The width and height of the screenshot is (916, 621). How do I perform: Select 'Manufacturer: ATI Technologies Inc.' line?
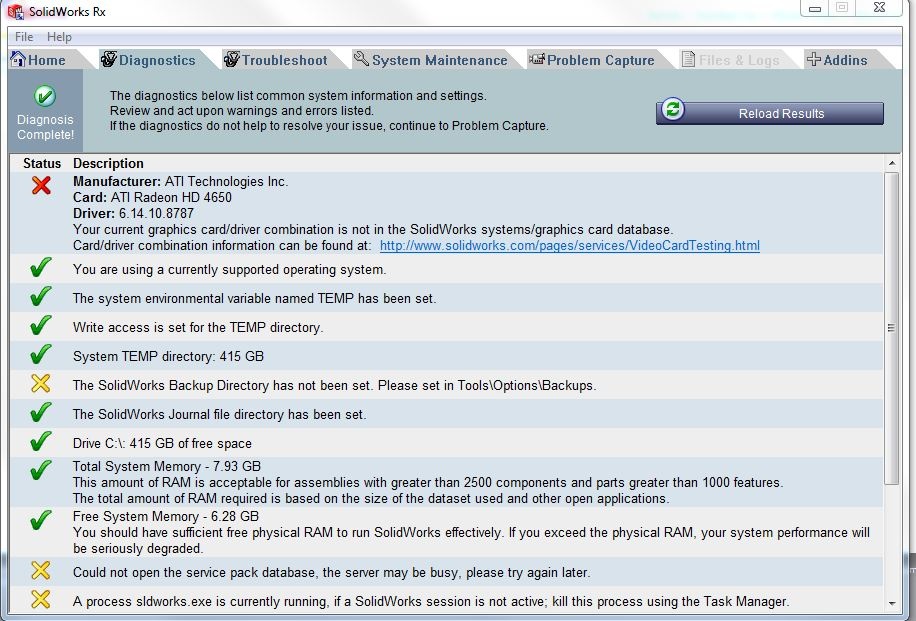[x=181, y=182]
